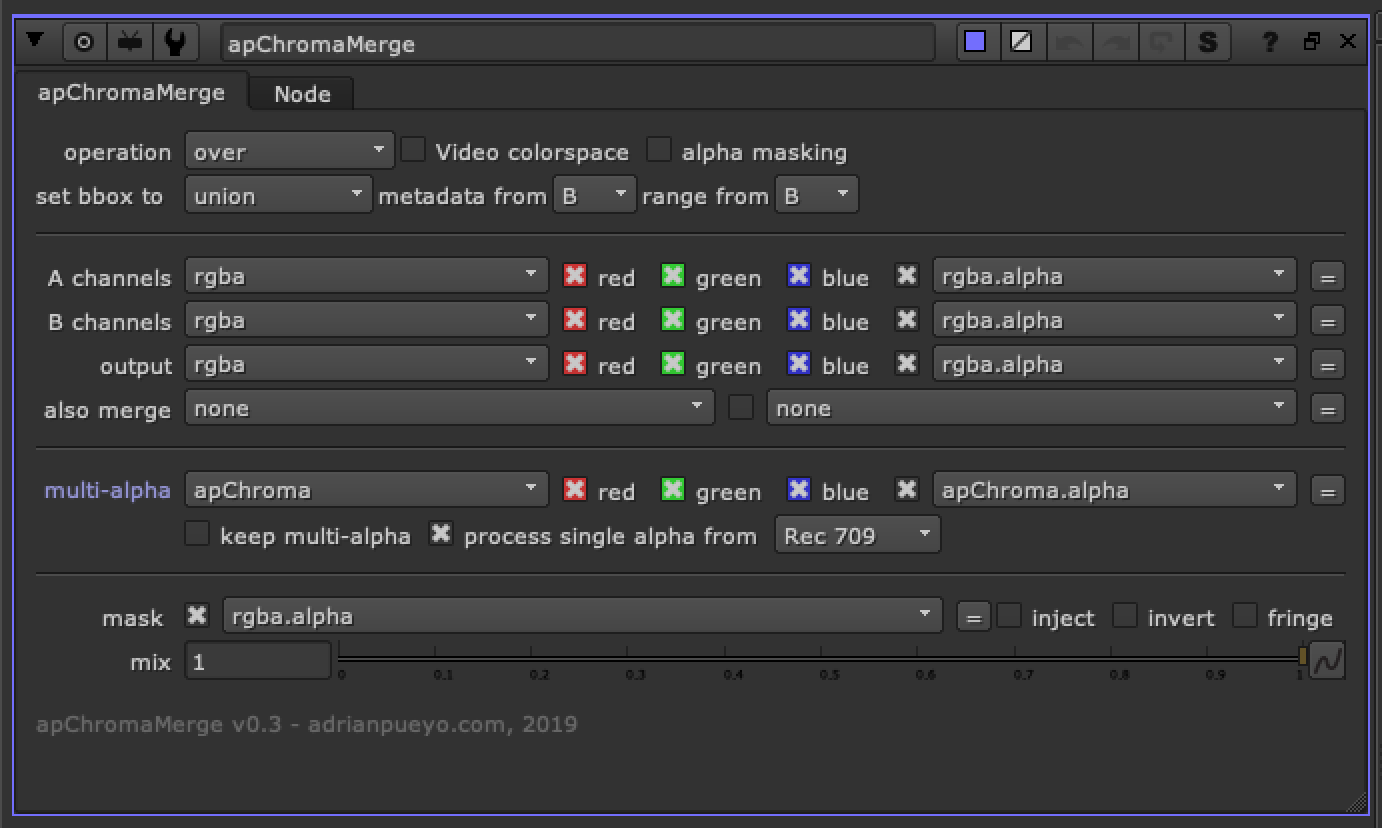Viewport: 1382px width, 828px height.
Task: Click the wrench icon next to node name
Action: tap(174, 41)
